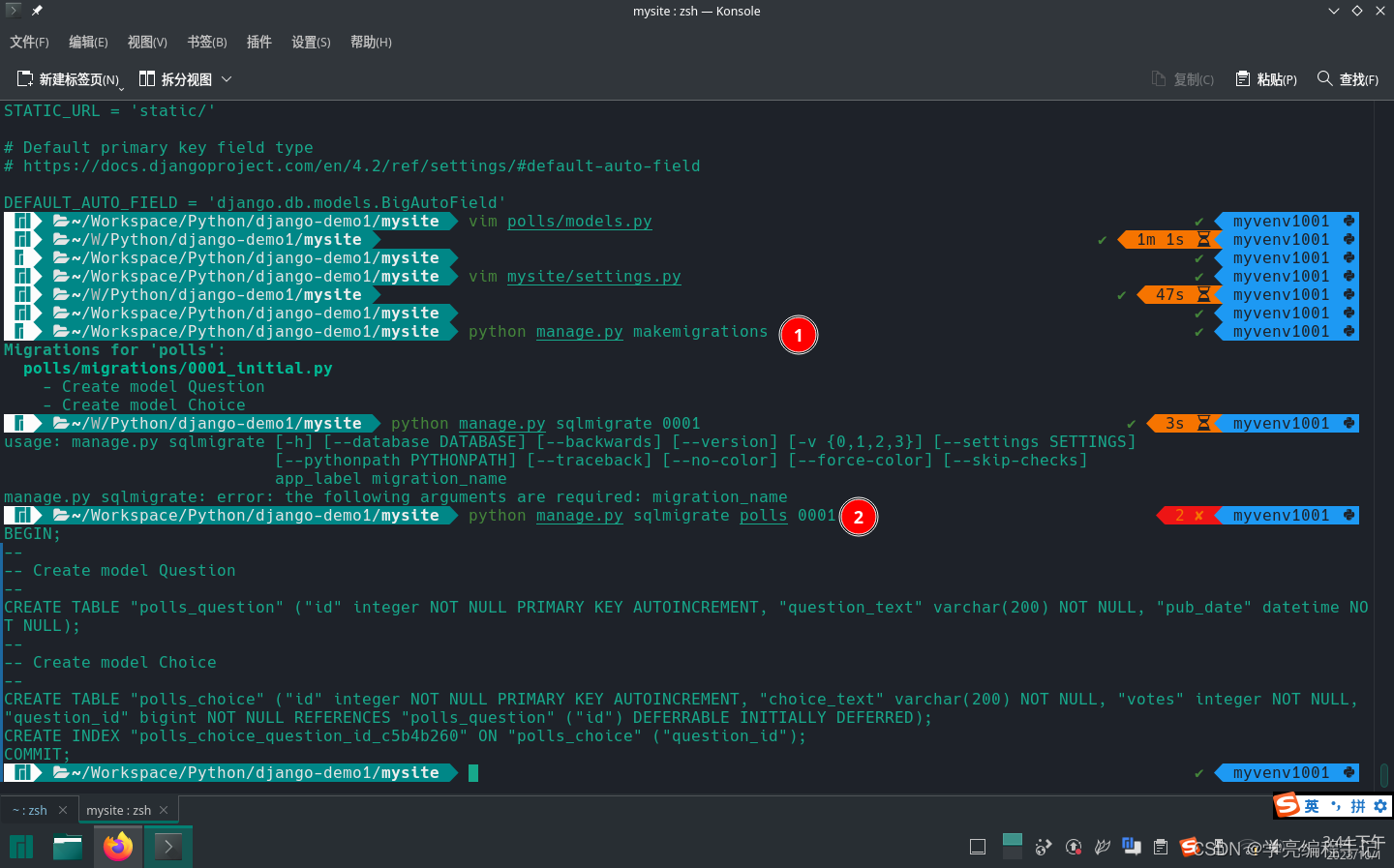Toggle punctuation mode on the input method bar
This screenshot has height=868, width=1394.
pos(1336,806)
